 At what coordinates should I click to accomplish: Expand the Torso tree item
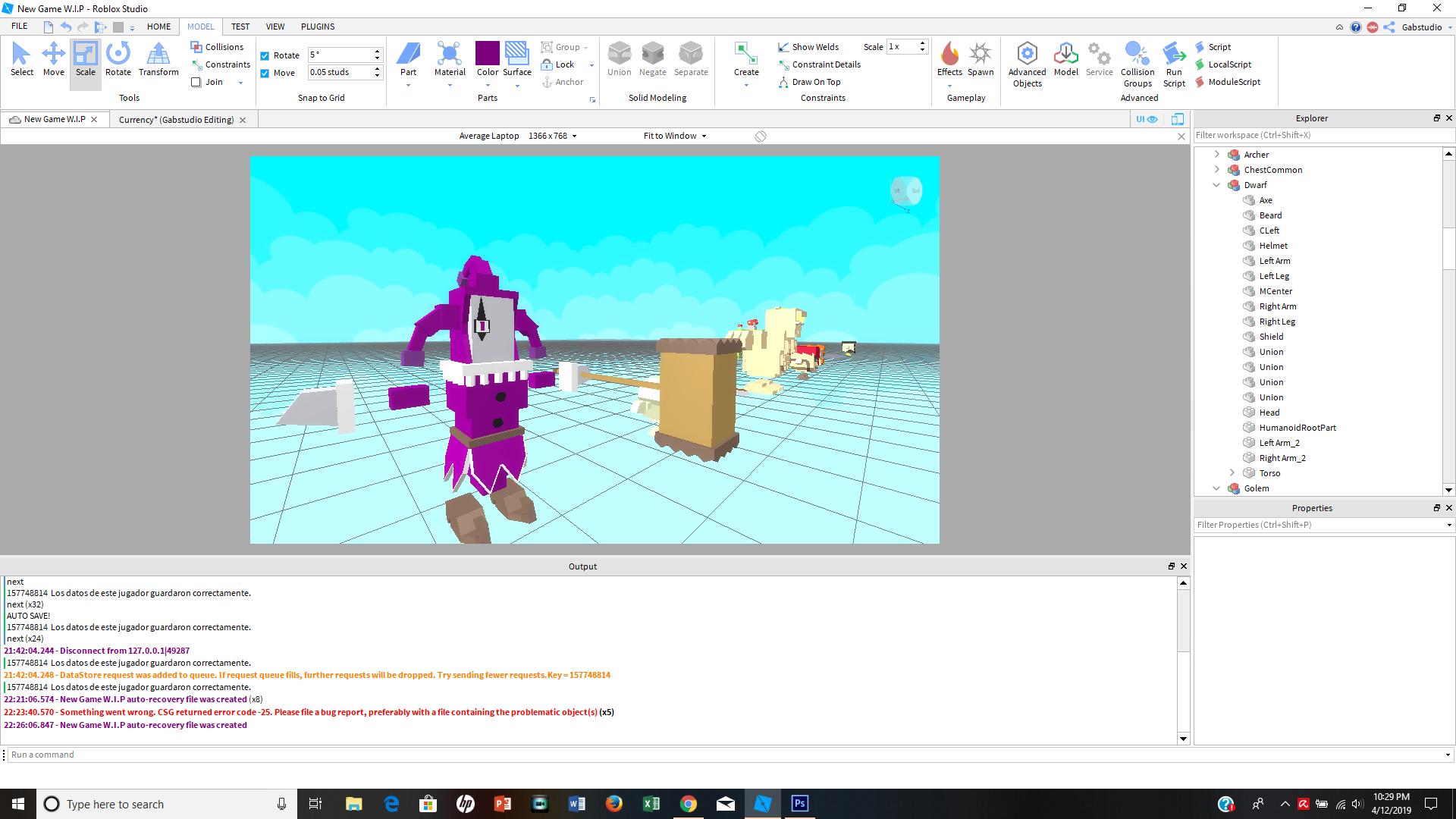point(1232,473)
